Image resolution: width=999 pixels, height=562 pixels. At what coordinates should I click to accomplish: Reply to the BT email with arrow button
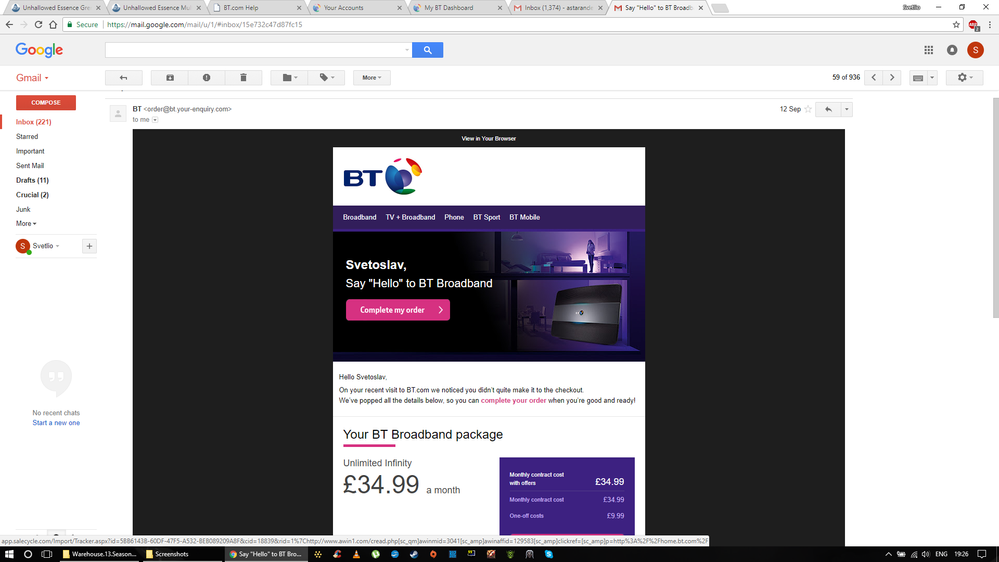pyautogui.click(x=828, y=109)
